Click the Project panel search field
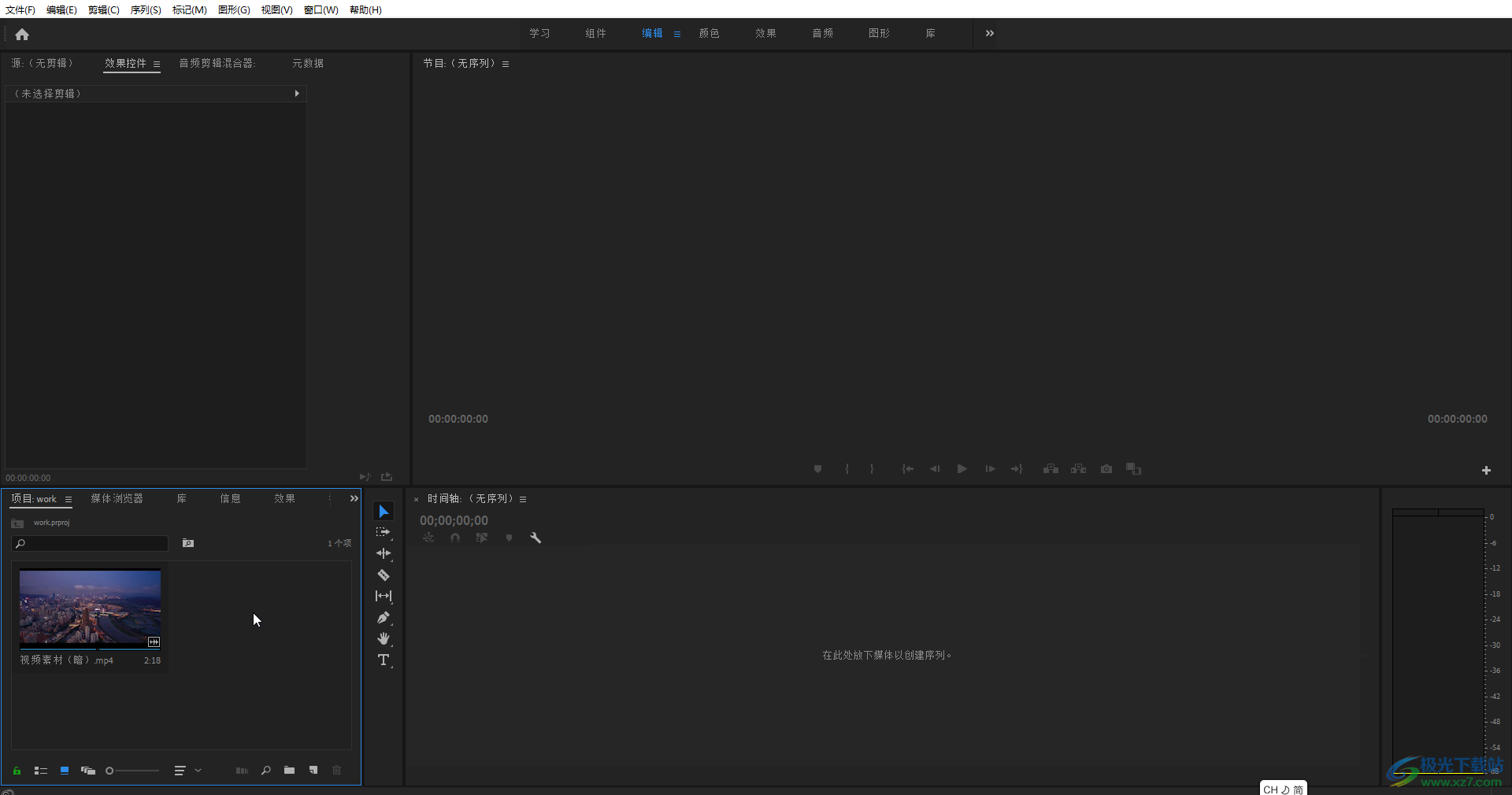Image resolution: width=1512 pixels, height=795 pixels. pyautogui.click(x=90, y=543)
